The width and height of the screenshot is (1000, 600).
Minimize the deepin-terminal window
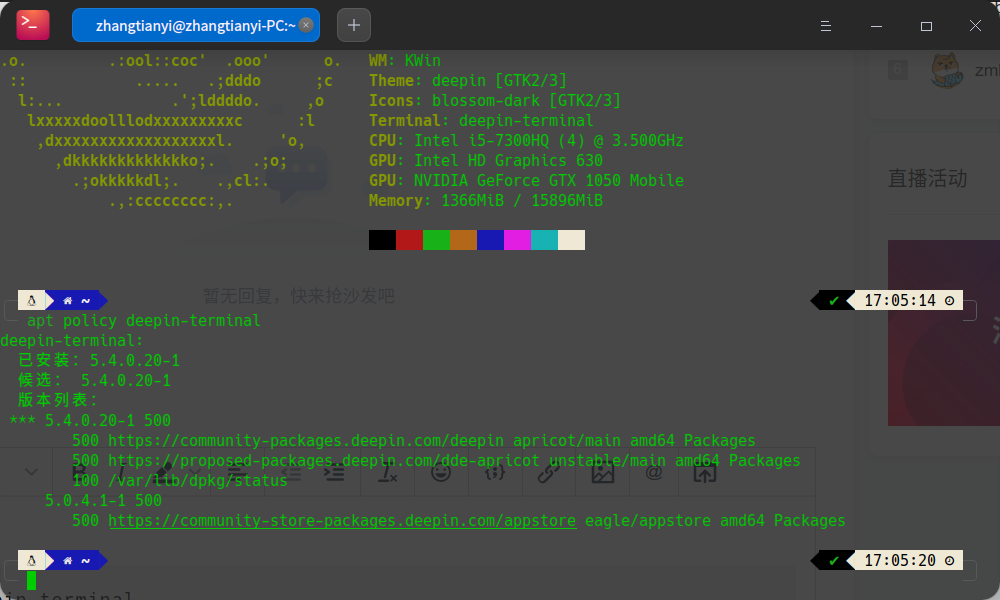(876, 26)
